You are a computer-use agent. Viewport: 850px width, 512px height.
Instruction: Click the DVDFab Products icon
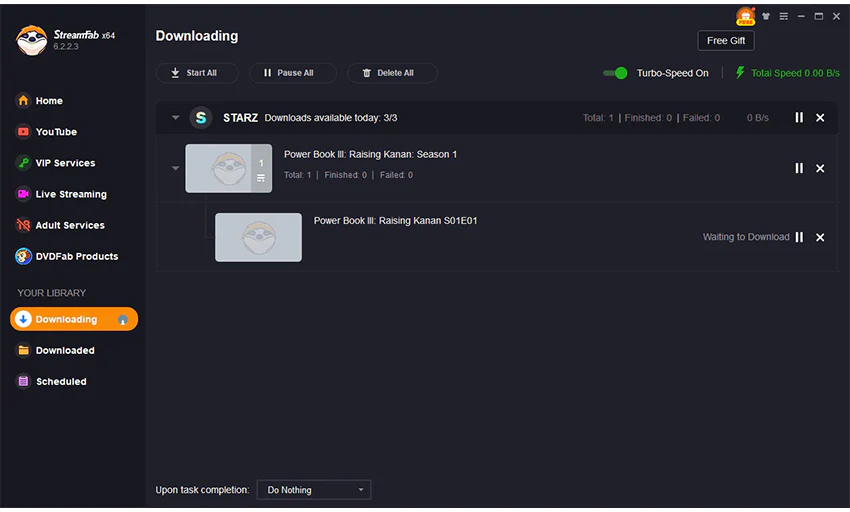23,256
